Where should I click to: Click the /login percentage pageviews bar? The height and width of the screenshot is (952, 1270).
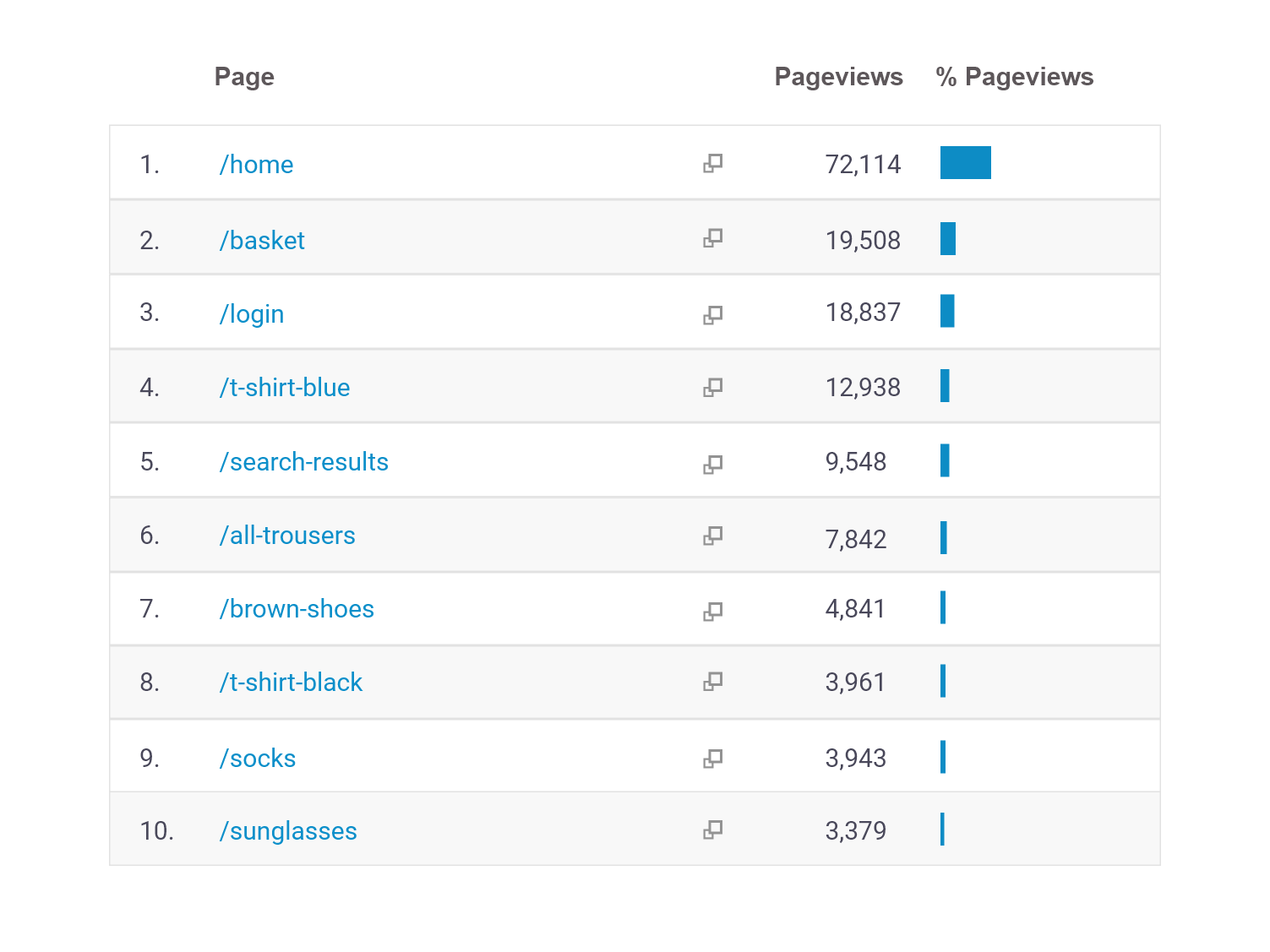947,311
